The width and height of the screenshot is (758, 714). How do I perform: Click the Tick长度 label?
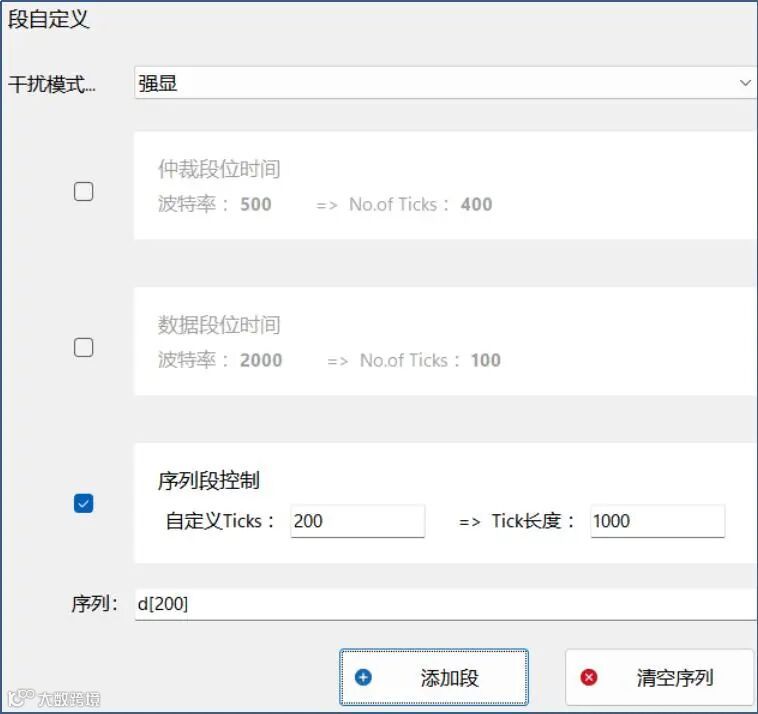click(533, 521)
